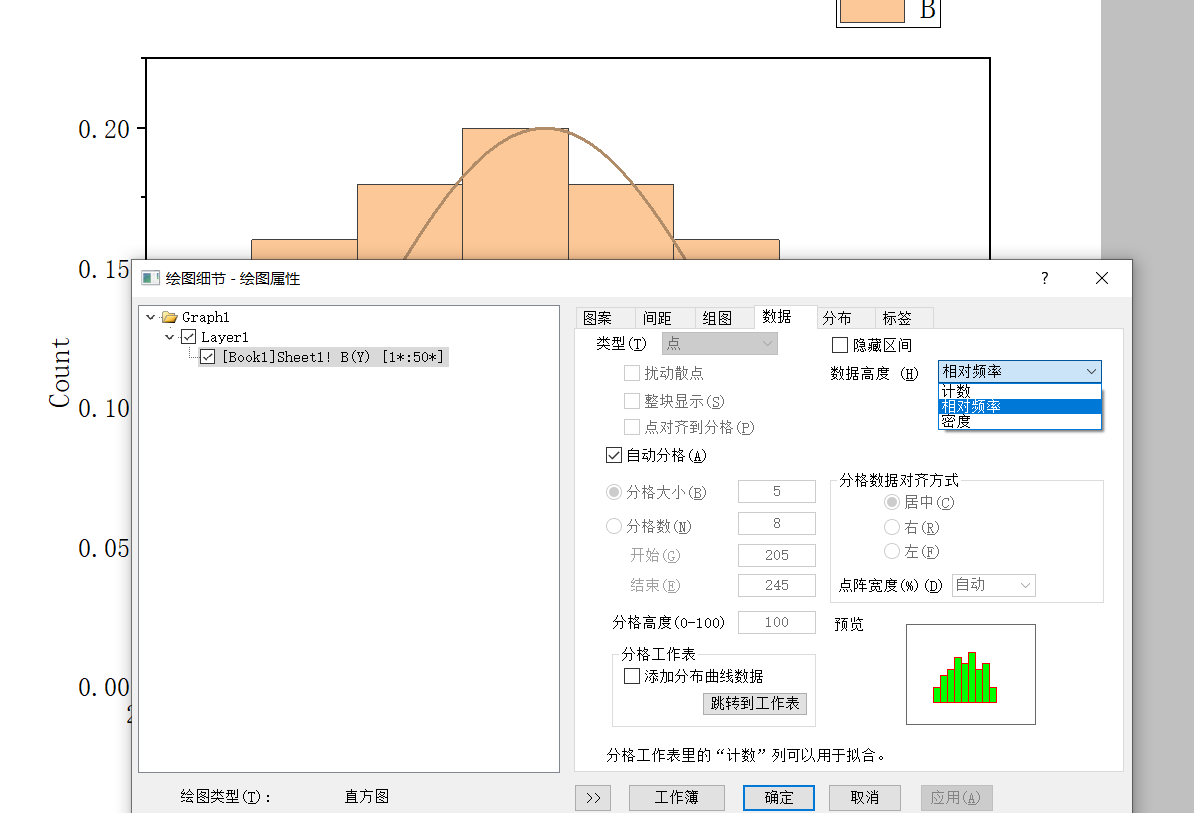The image size is (1194, 813).
Task: Enable the 隐藏区间 checkbox
Action: coord(840,345)
